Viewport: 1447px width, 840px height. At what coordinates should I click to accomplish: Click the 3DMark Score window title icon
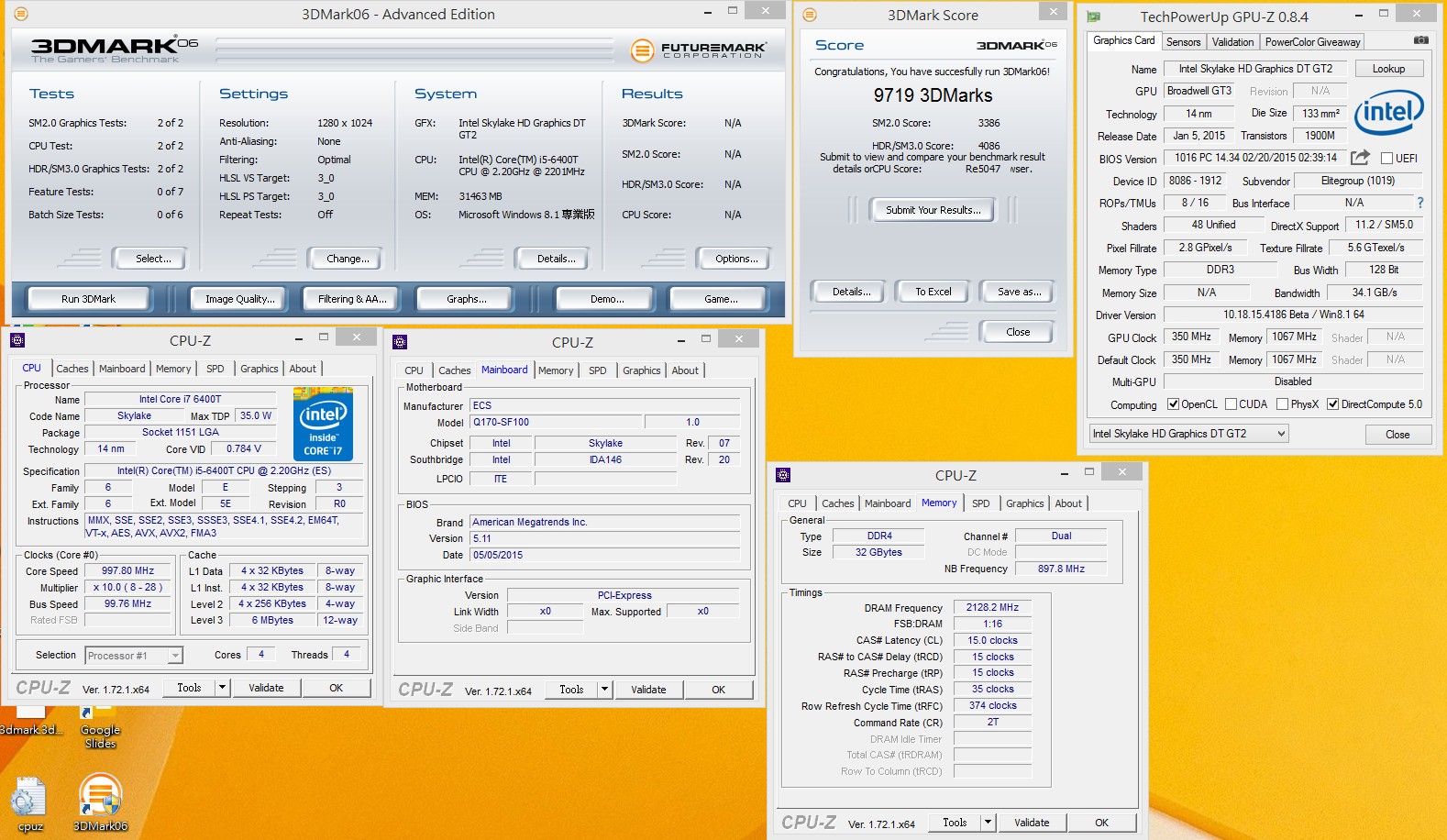pyautogui.click(x=810, y=15)
